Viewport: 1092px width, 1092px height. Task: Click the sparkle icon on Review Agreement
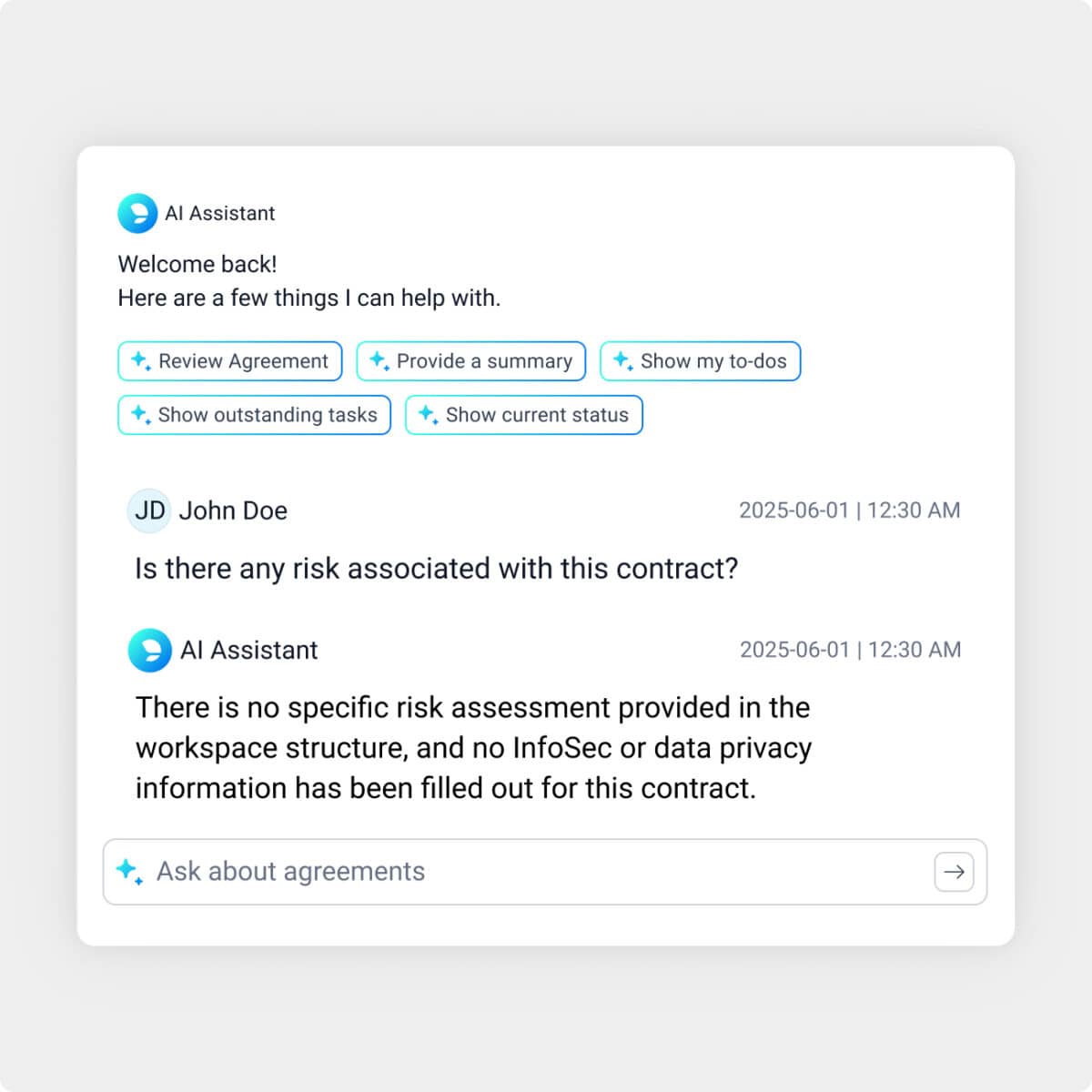pyautogui.click(x=140, y=361)
